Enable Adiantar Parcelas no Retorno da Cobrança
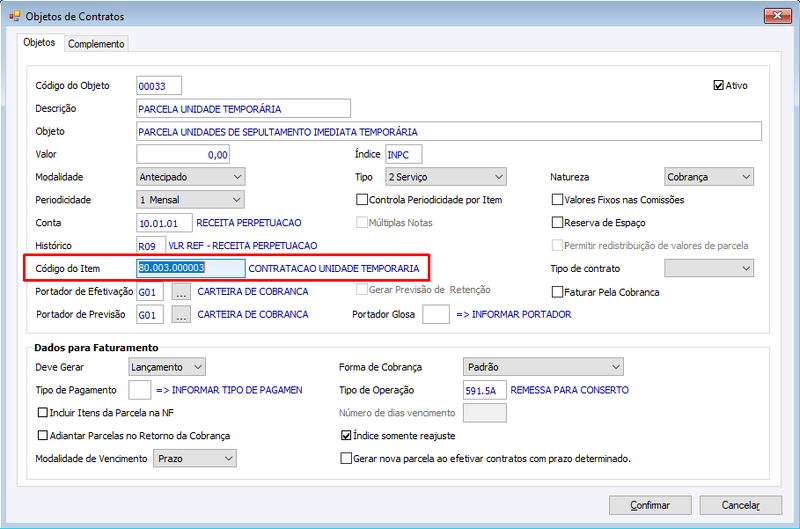Viewport: 800px width, 529px height. (x=43, y=435)
